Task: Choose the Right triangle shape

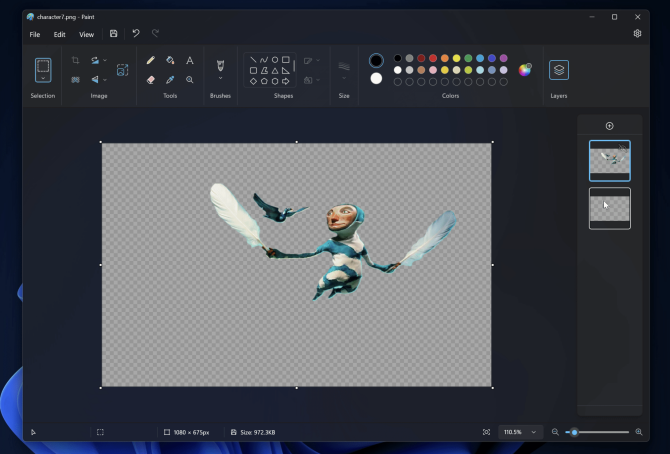Action: (x=285, y=71)
